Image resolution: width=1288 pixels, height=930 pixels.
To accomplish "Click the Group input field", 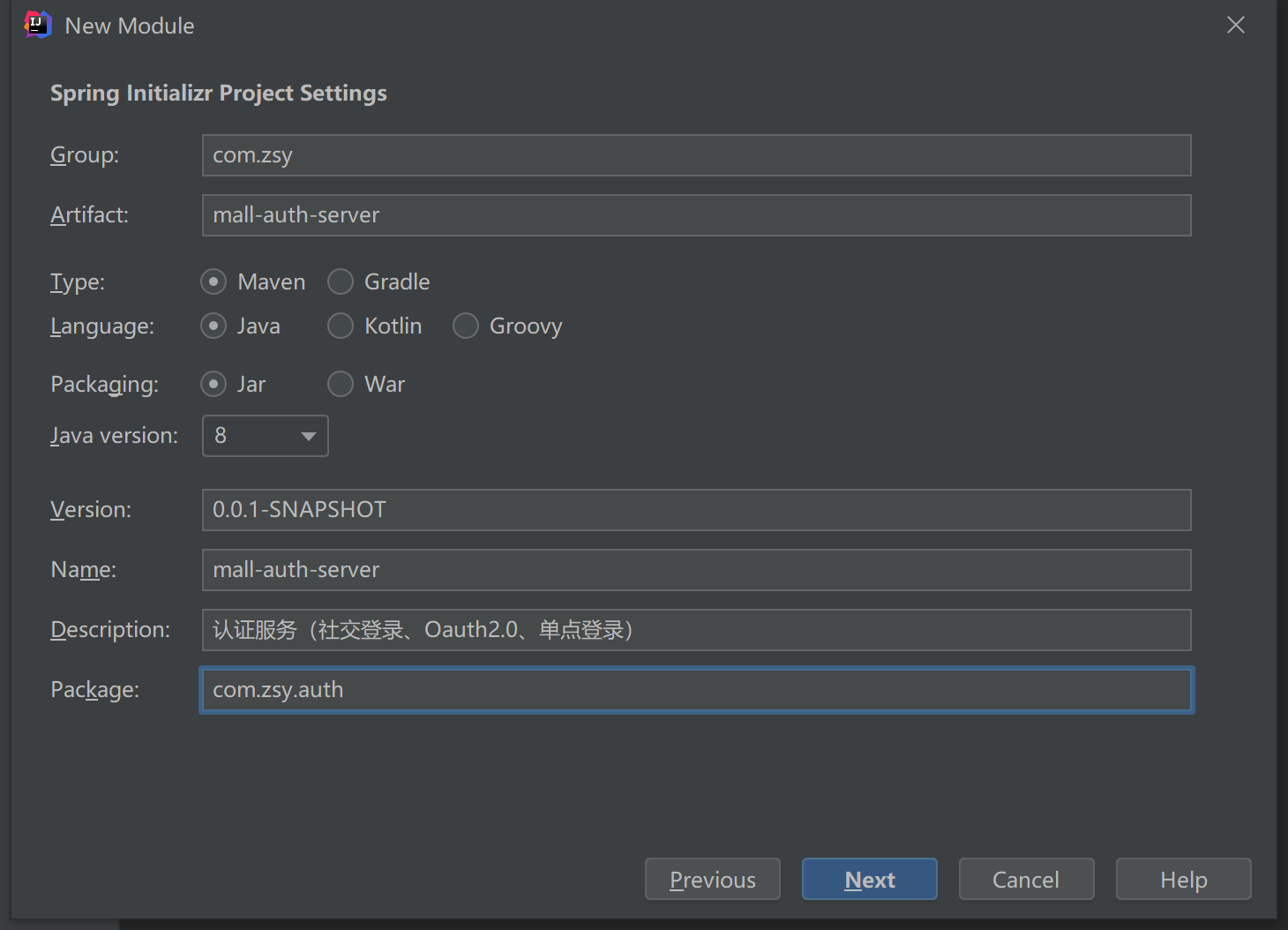I will pyautogui.click(x=696, y=155).
